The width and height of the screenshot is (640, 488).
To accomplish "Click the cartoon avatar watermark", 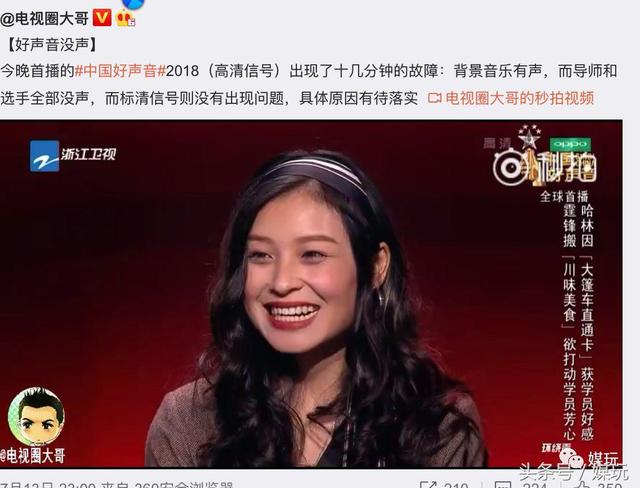I will [x=36, y=416].
